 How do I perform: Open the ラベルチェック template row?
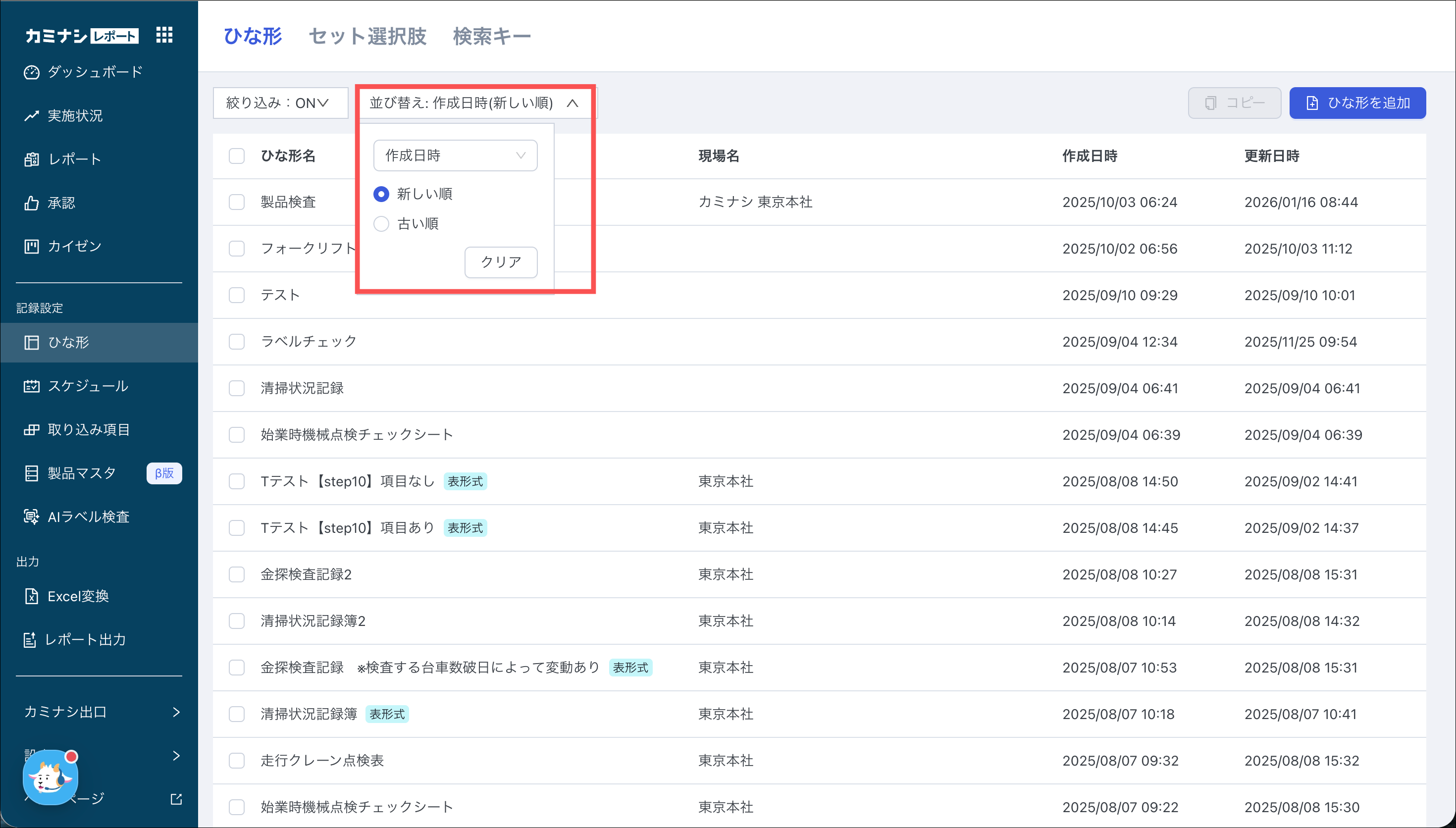tap(308, 341)
